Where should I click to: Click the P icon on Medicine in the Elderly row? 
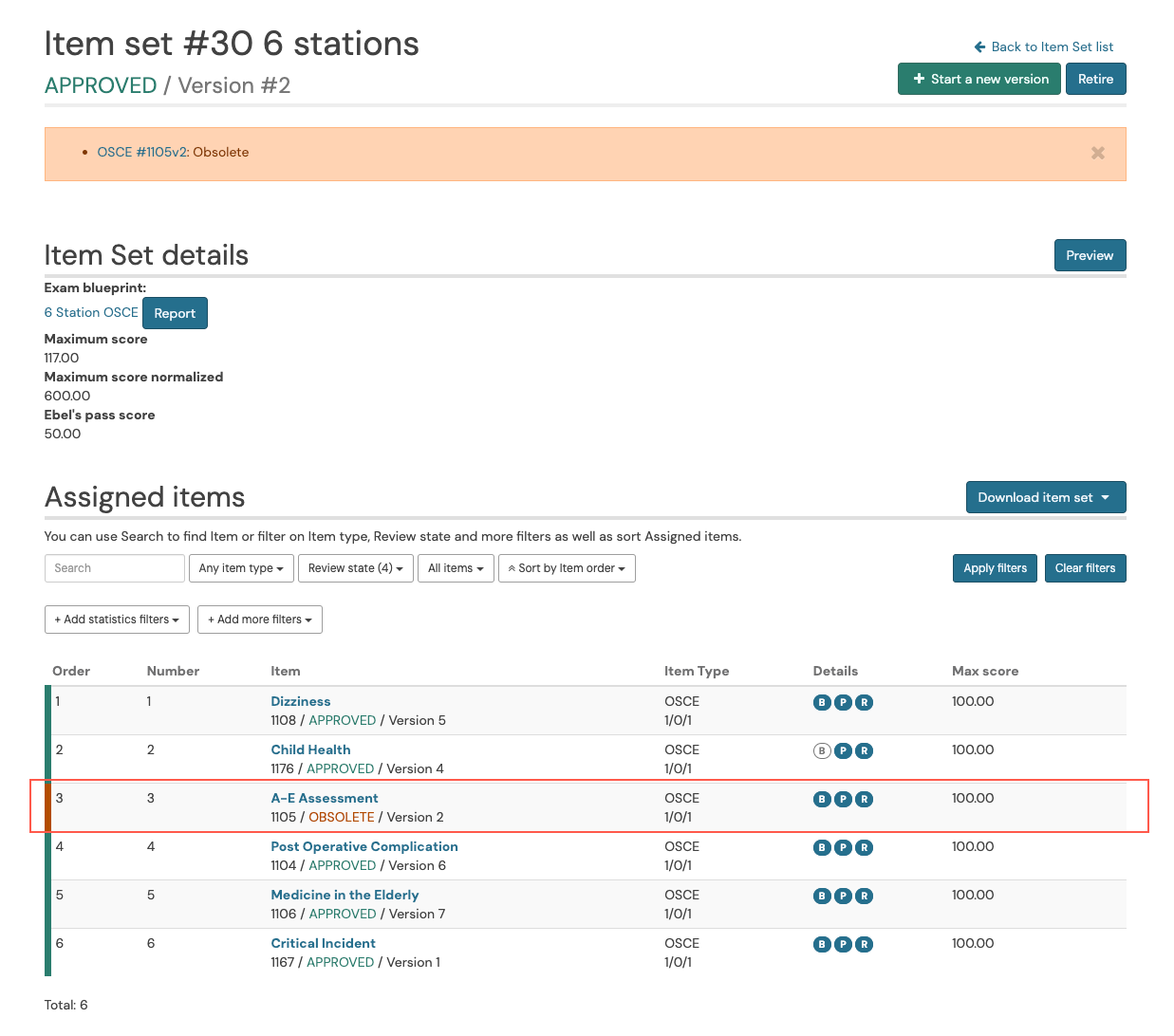click(x=843, y=896)
